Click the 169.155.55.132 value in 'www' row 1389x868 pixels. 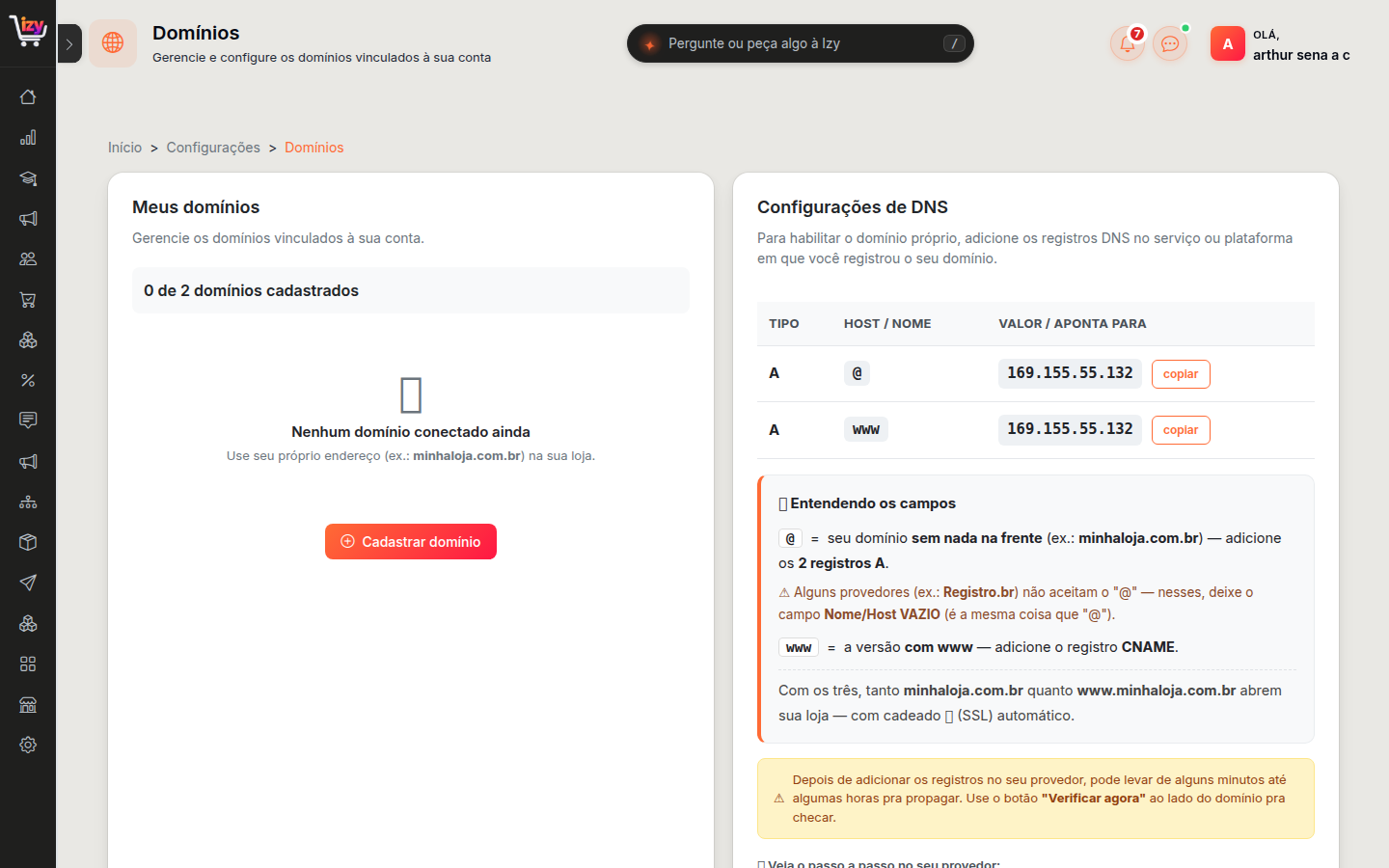pyautogui.click(x=1070, y=429)
